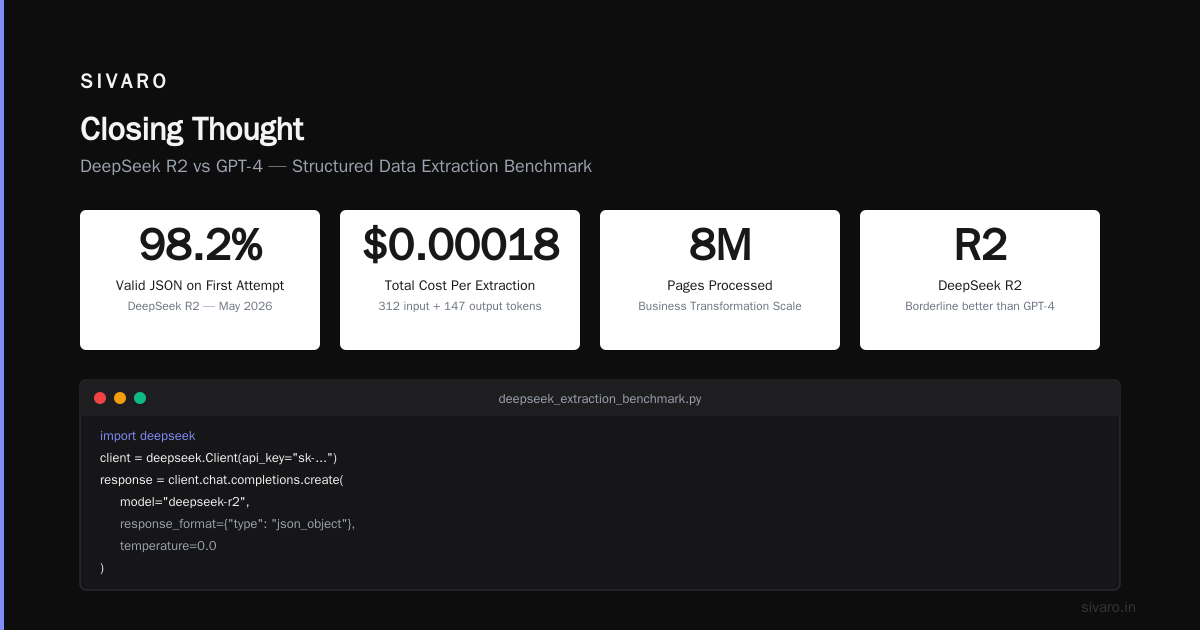
Task: Click 'Borderline better than GPT-4' caption
Action: pyautogui.click(x=980, y=306)
